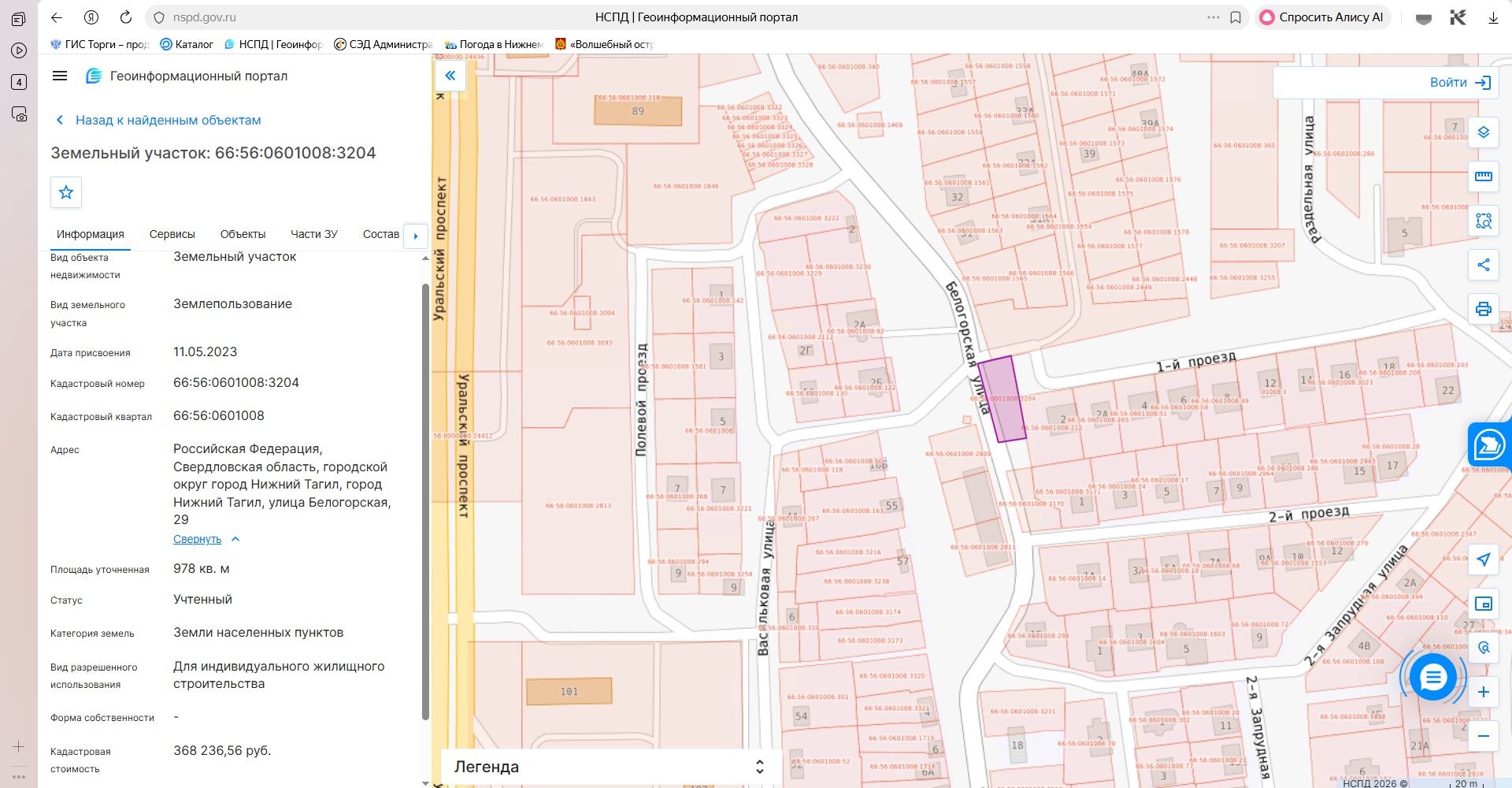
Task: Toggle the mini-map overview icon
Action: pyautogui.click(x=1484, y=604)
